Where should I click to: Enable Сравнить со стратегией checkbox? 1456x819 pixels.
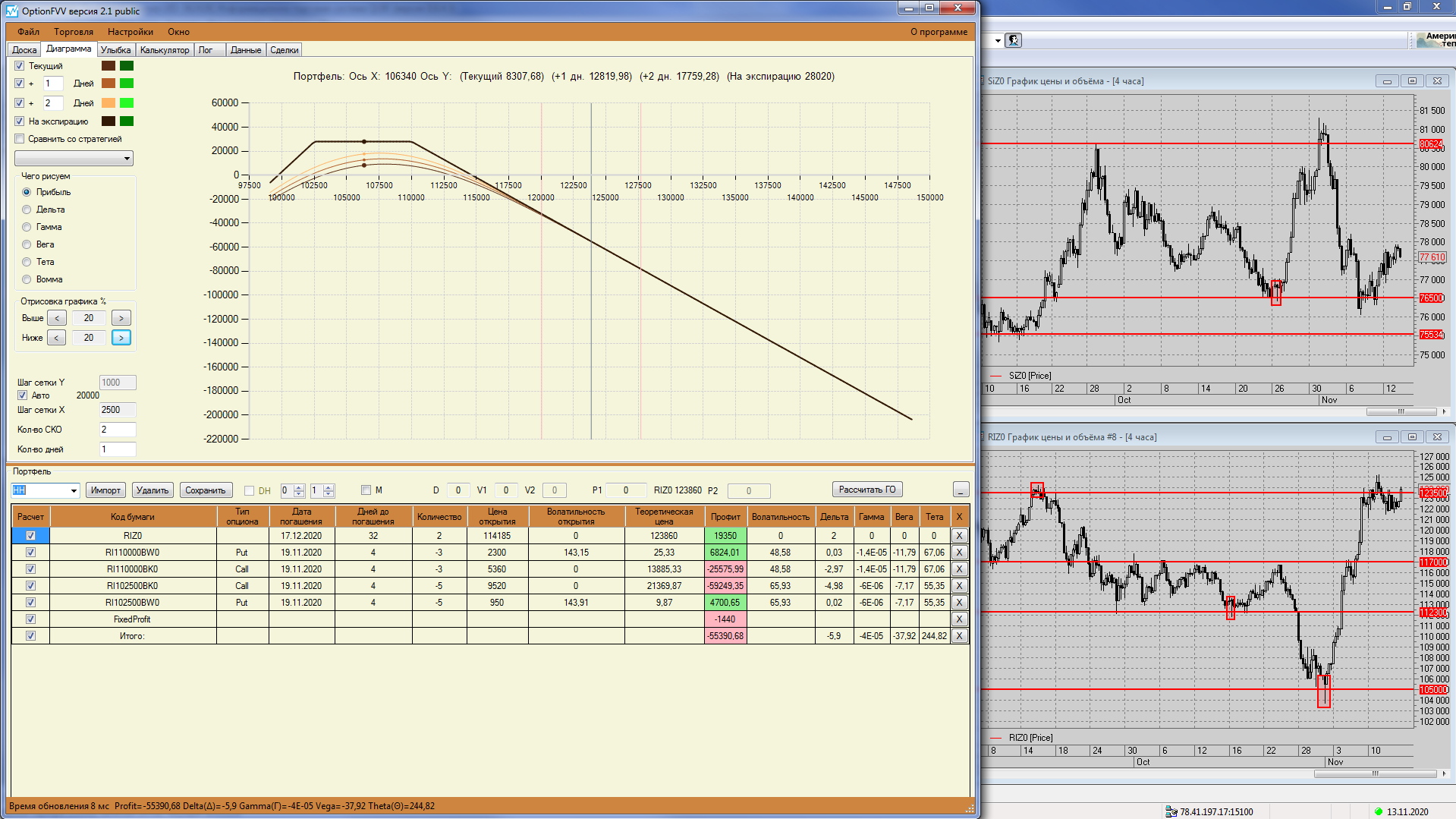pos(20,139)
